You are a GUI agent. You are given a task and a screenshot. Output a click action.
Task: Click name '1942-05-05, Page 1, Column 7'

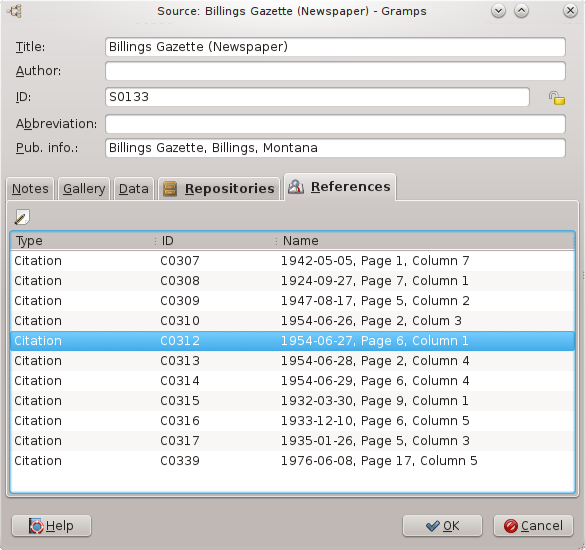(375, 261)
